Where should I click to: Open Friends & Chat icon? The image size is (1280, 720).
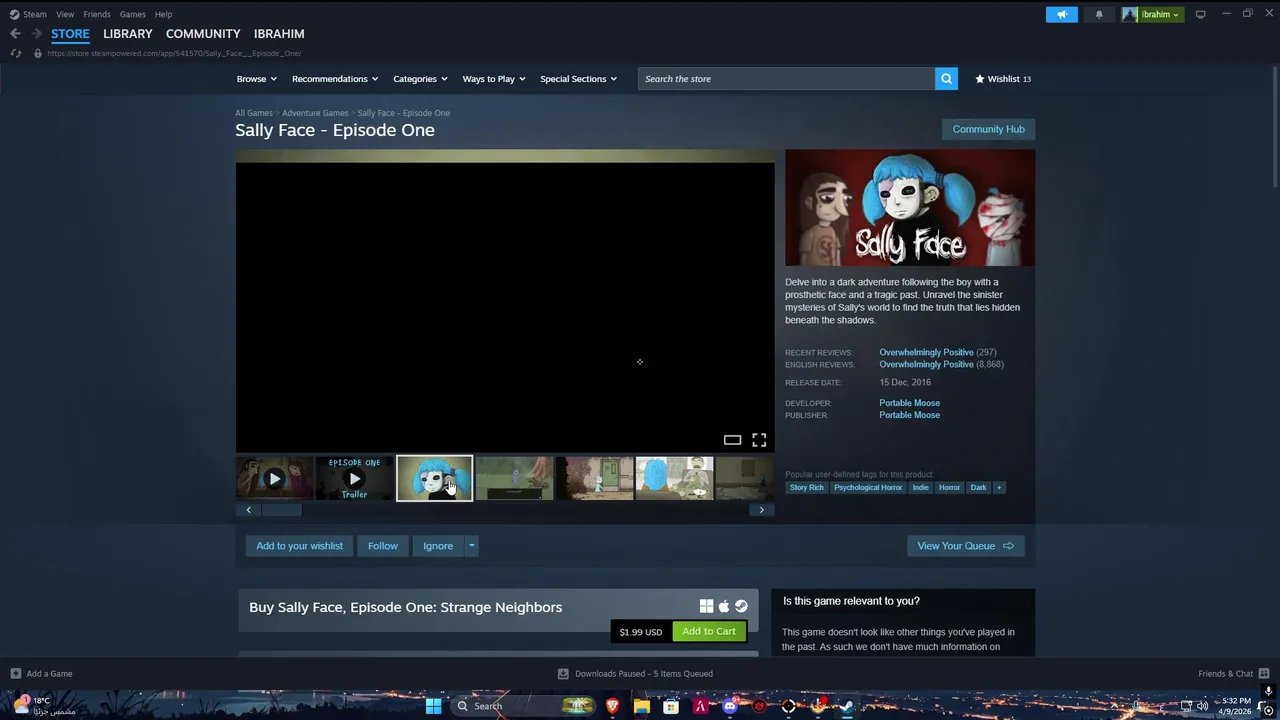tap(1264, 673)
